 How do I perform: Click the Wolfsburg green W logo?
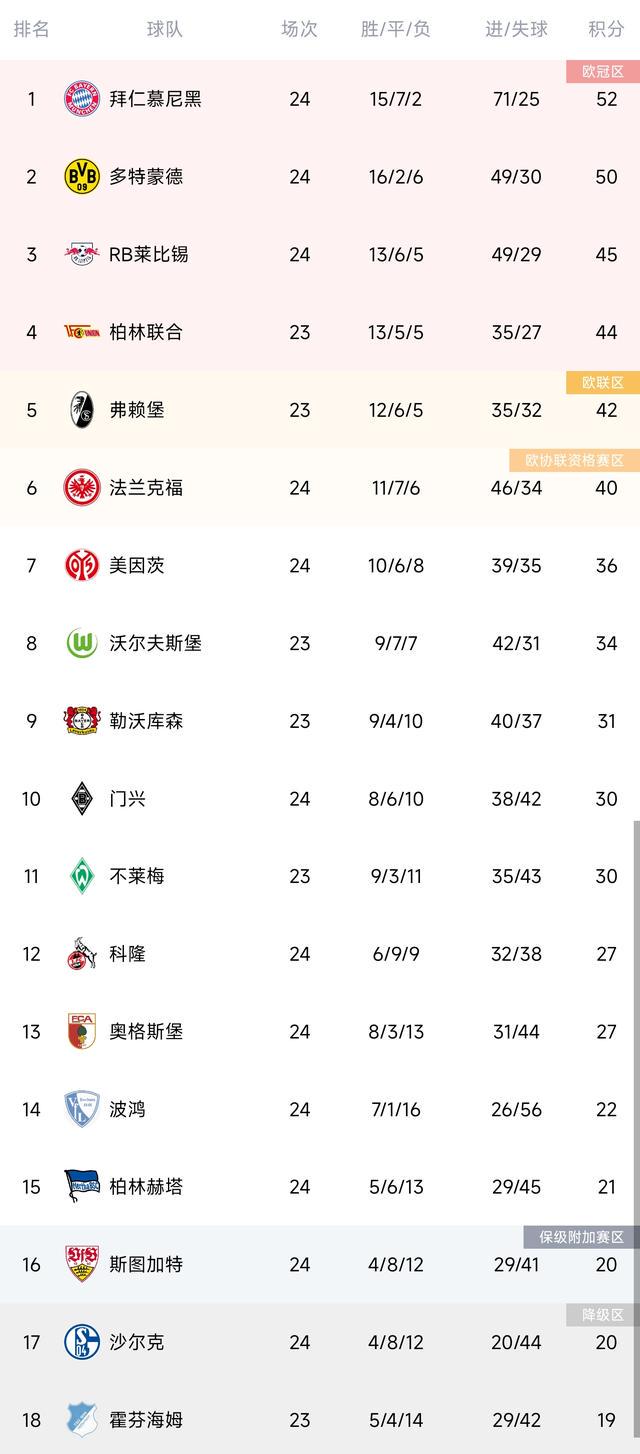tap(82, 643)
